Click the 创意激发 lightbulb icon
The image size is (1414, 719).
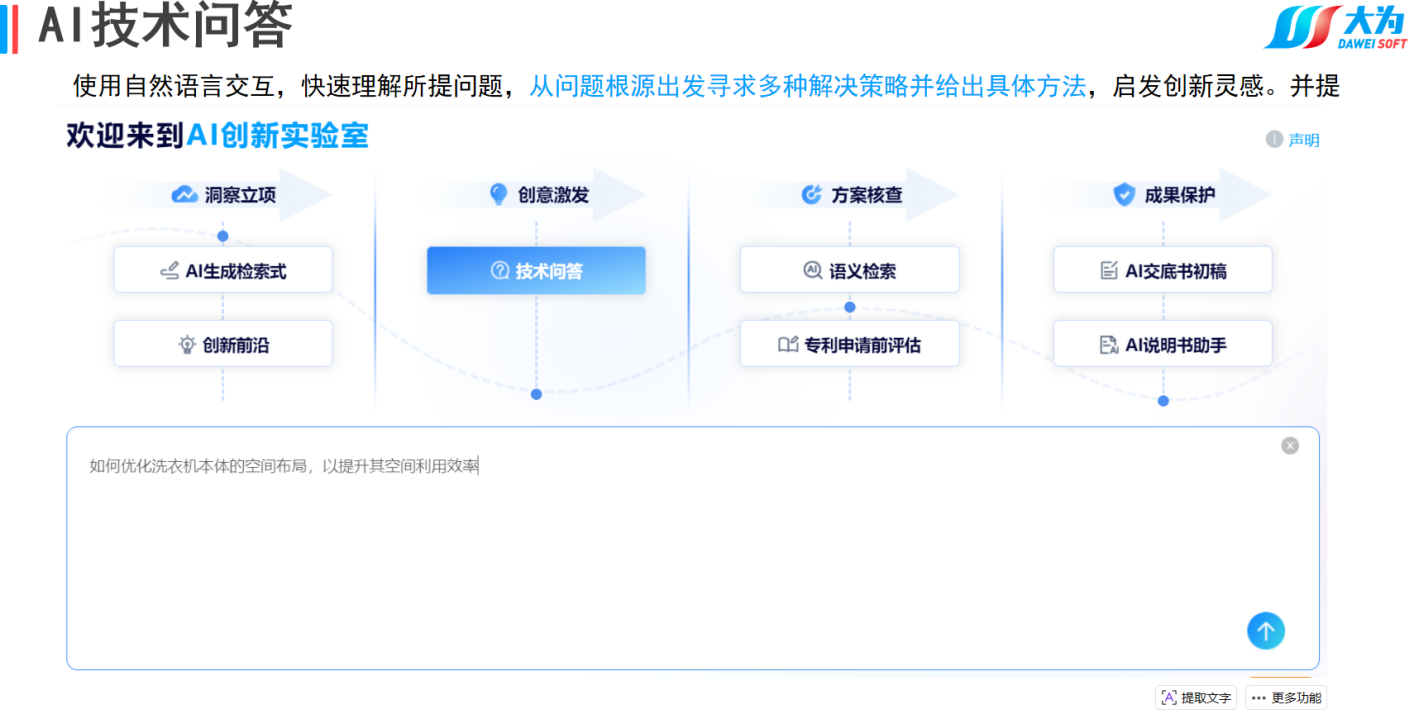pyautogui.click(x=498, y=195)
